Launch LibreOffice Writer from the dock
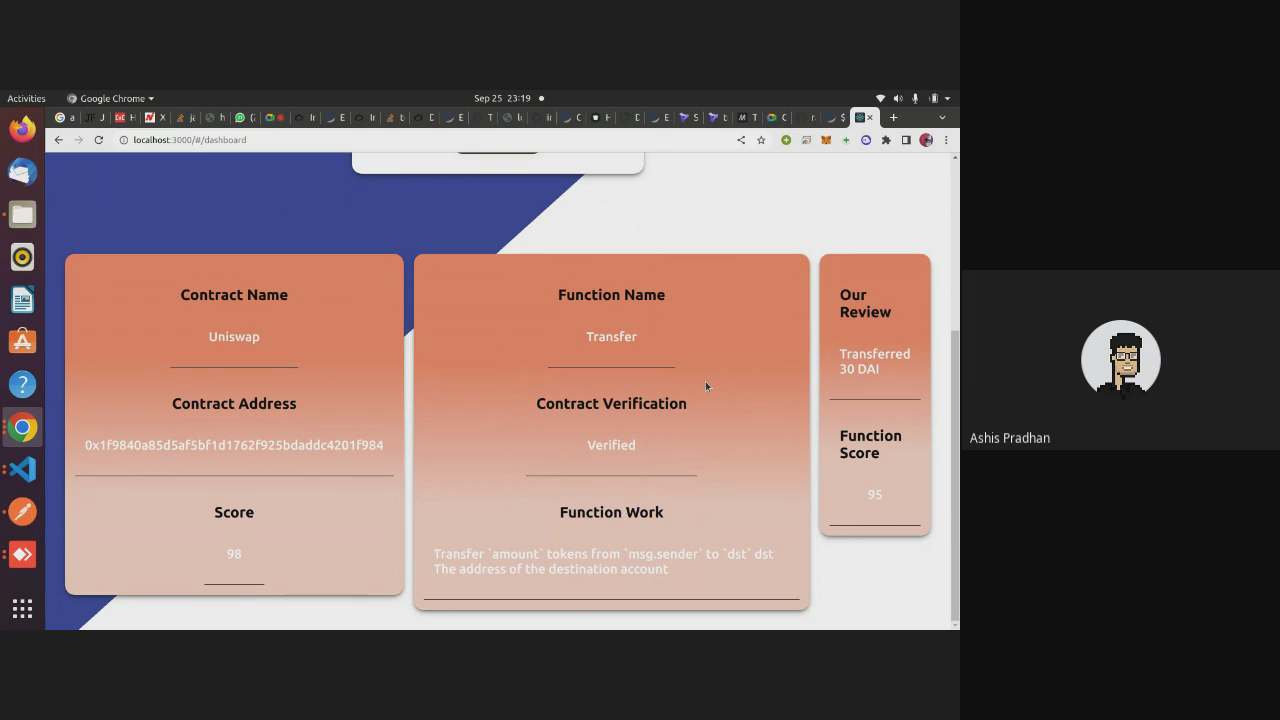This screenshot has height=720, width=1280. (22, 299)
